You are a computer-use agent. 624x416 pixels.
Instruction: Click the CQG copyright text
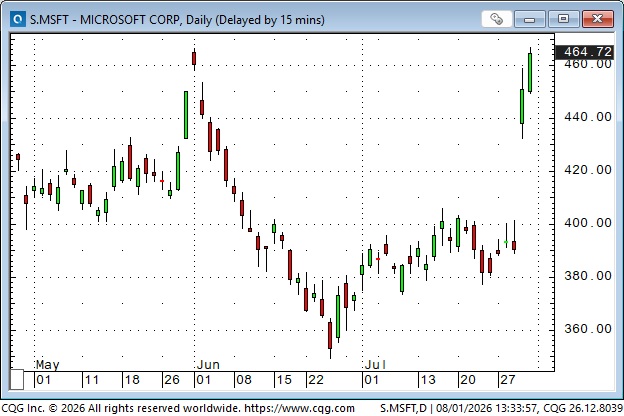point(178,408)
